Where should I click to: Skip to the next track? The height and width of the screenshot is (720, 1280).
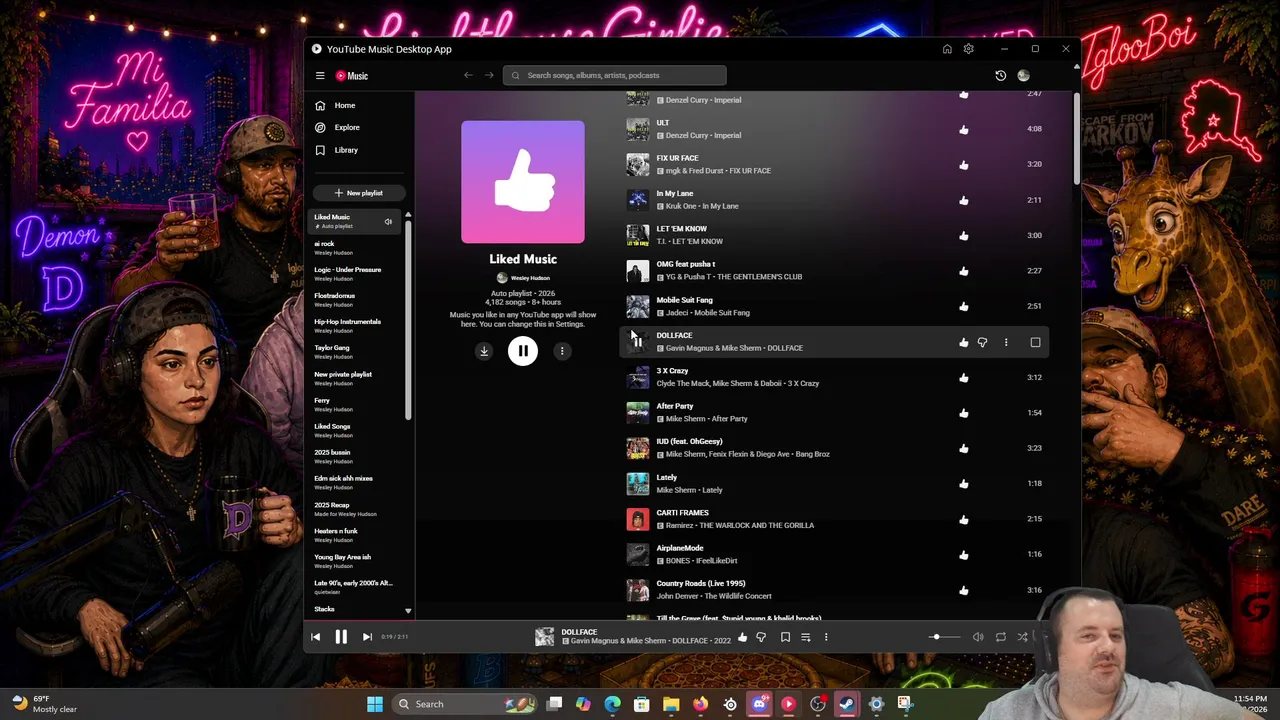(367, 637)
